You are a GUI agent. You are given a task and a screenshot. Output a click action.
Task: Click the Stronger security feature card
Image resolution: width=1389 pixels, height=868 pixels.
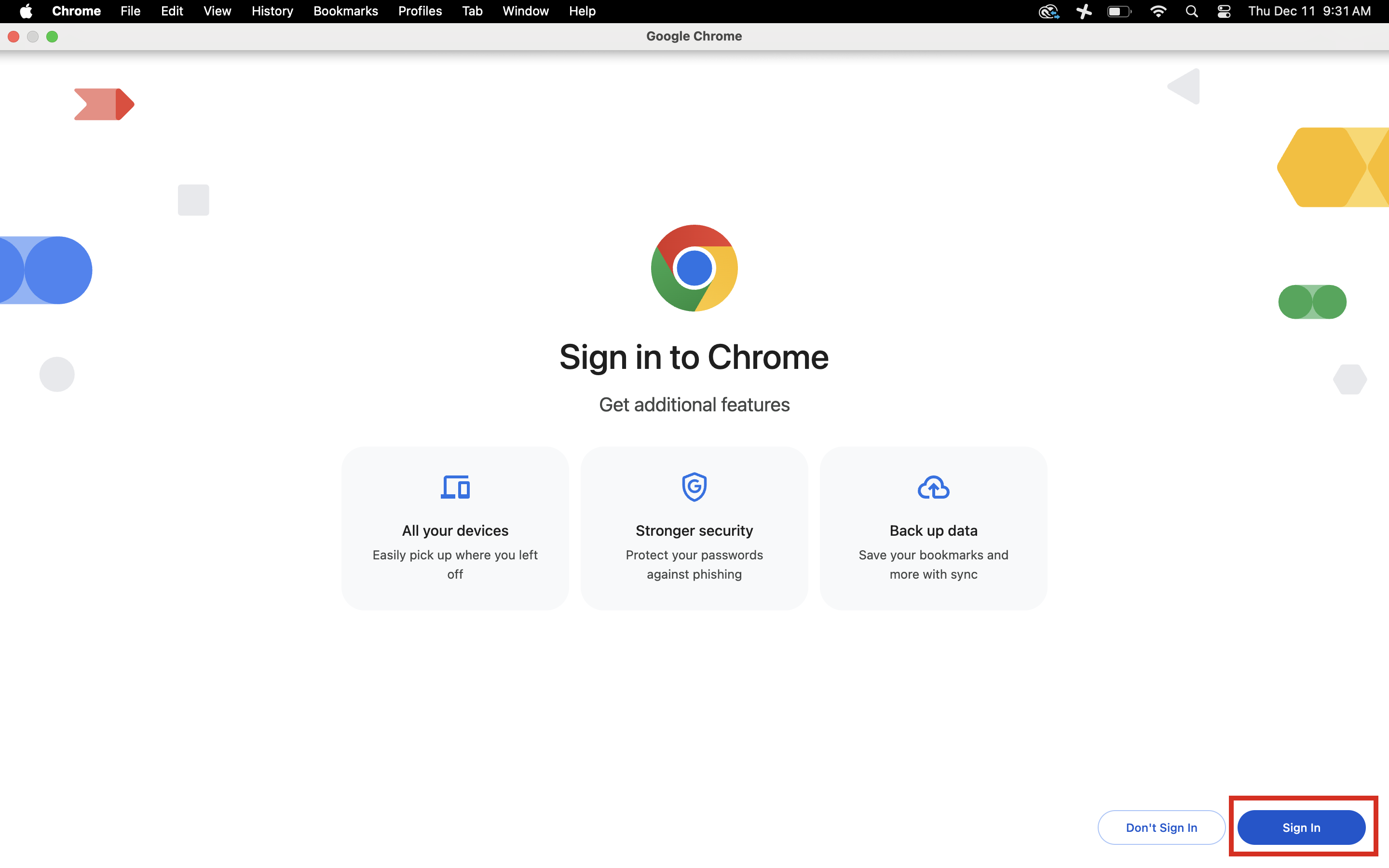tap(694, 528)
